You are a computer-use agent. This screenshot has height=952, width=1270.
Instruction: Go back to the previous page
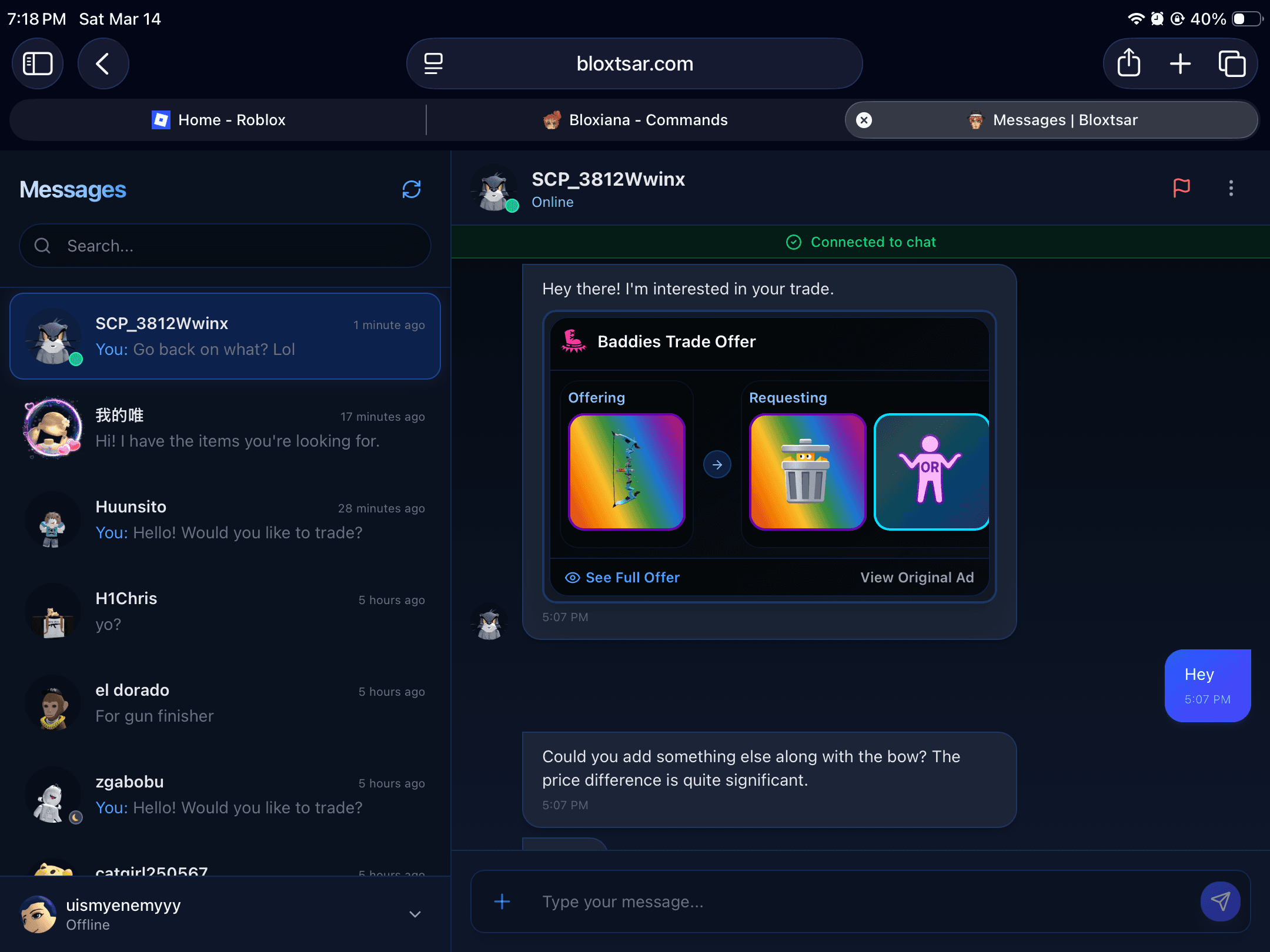point(103,63)
